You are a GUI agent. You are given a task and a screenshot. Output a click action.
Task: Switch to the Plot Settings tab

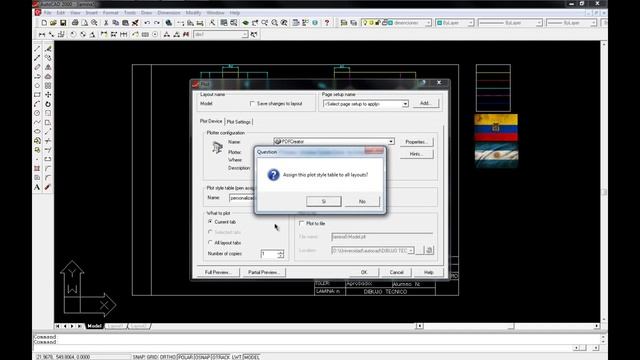tap(239, 122)
